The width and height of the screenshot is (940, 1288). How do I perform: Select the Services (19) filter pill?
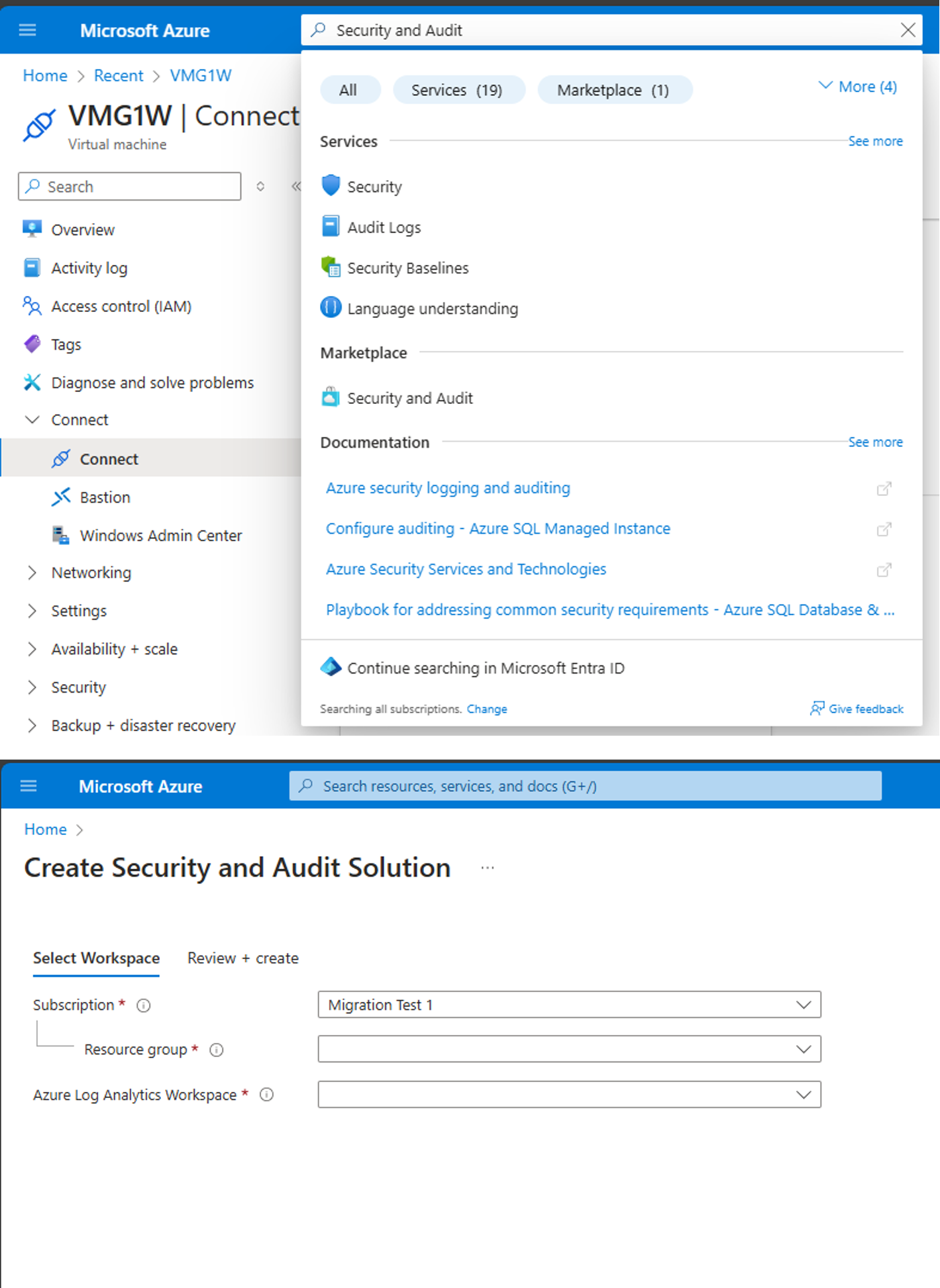pyautogui.click(x=458, y=89)
